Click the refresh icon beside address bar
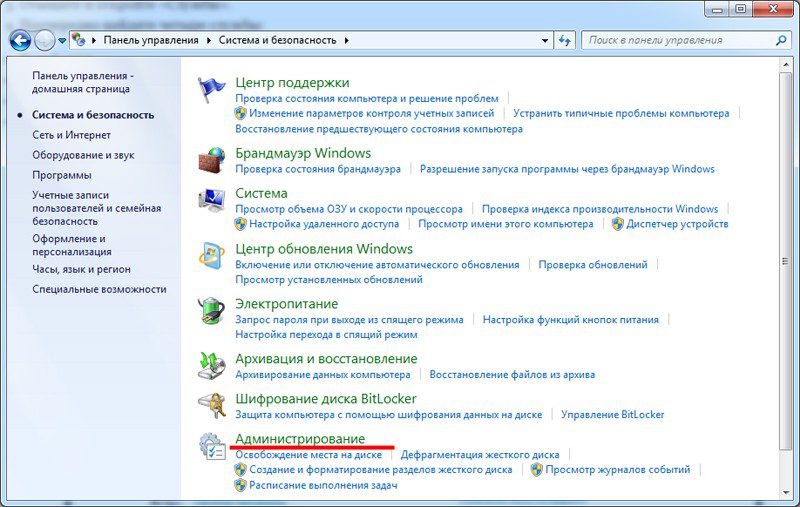The height and width of the screenshot is (507, 800). point(564,40)
